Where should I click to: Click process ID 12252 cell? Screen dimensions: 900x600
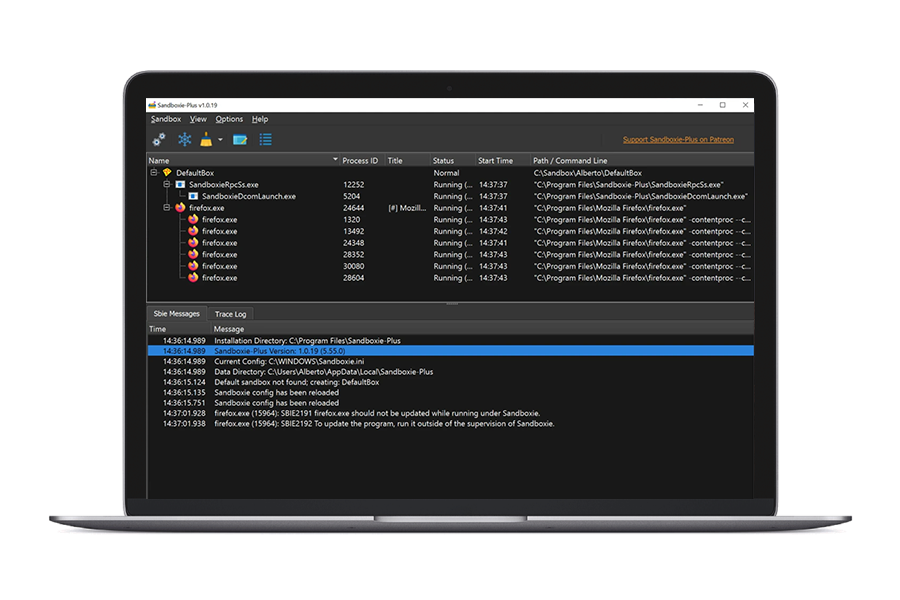354,185
